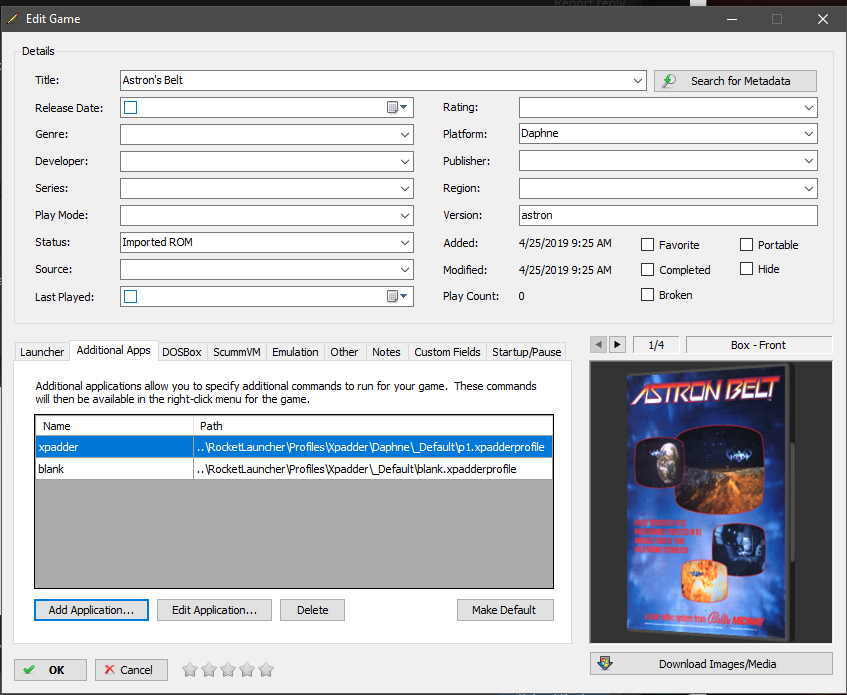The height and width of the screenshot is (695, 847).
Task: Click the pencil icon in the Edit Game title bar
Action: pos(12,19)
